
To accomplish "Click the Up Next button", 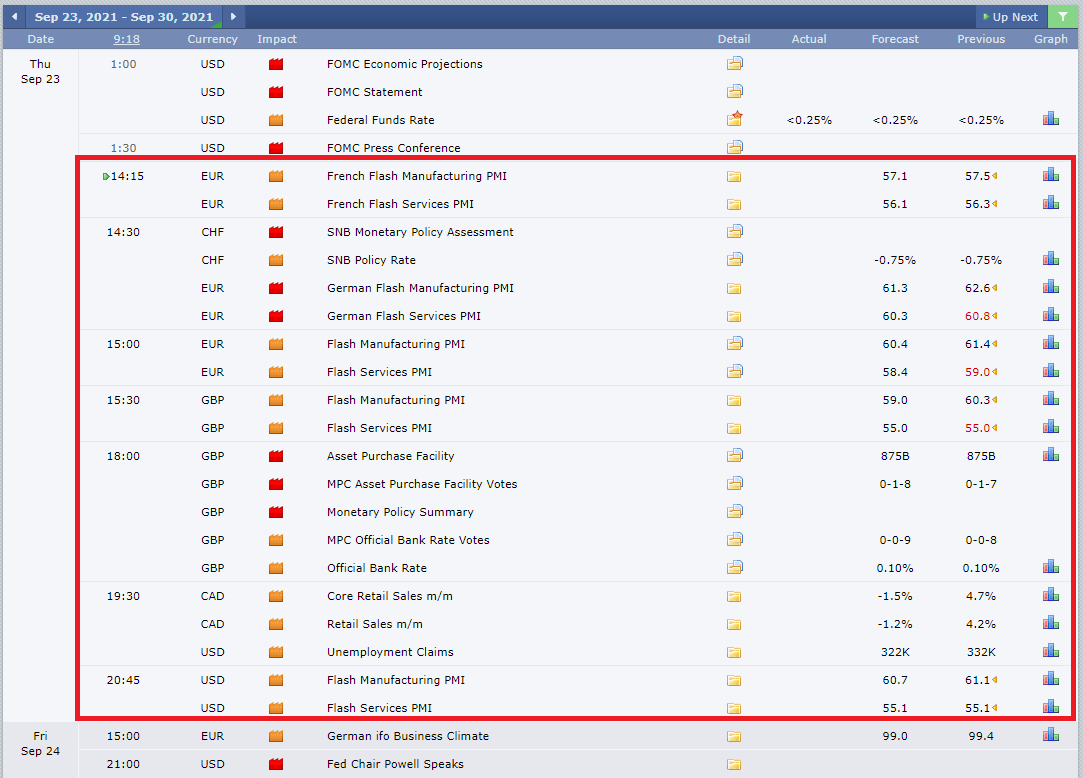I will (1010, 17).
